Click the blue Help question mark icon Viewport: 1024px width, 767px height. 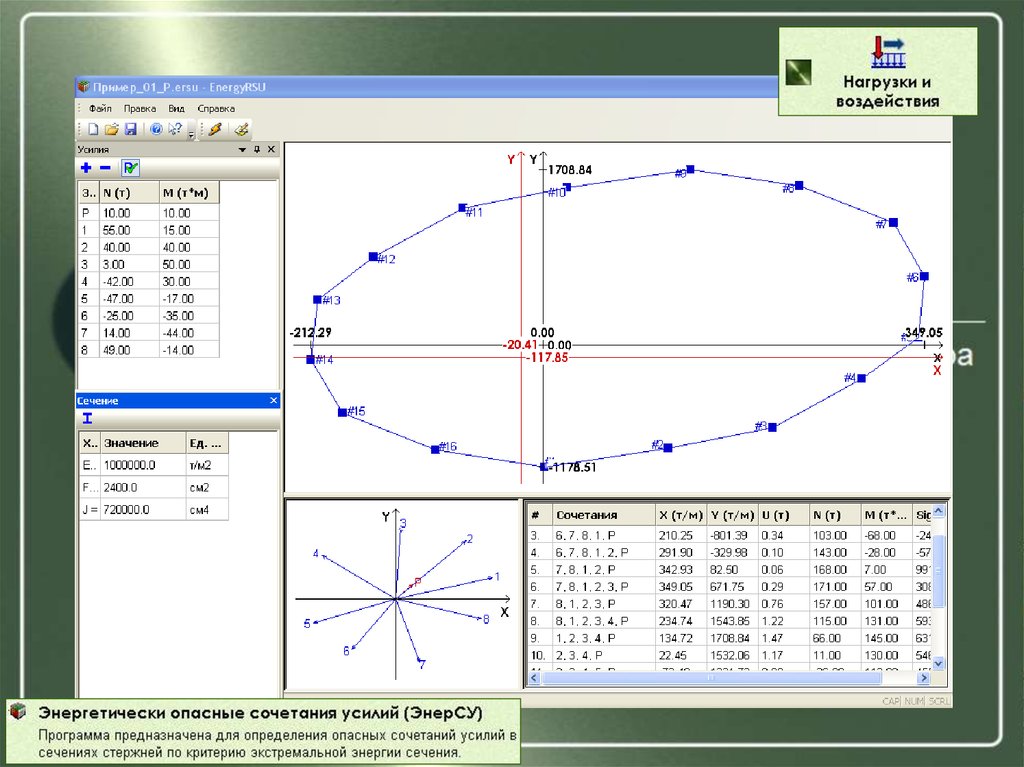coord(156,129)
